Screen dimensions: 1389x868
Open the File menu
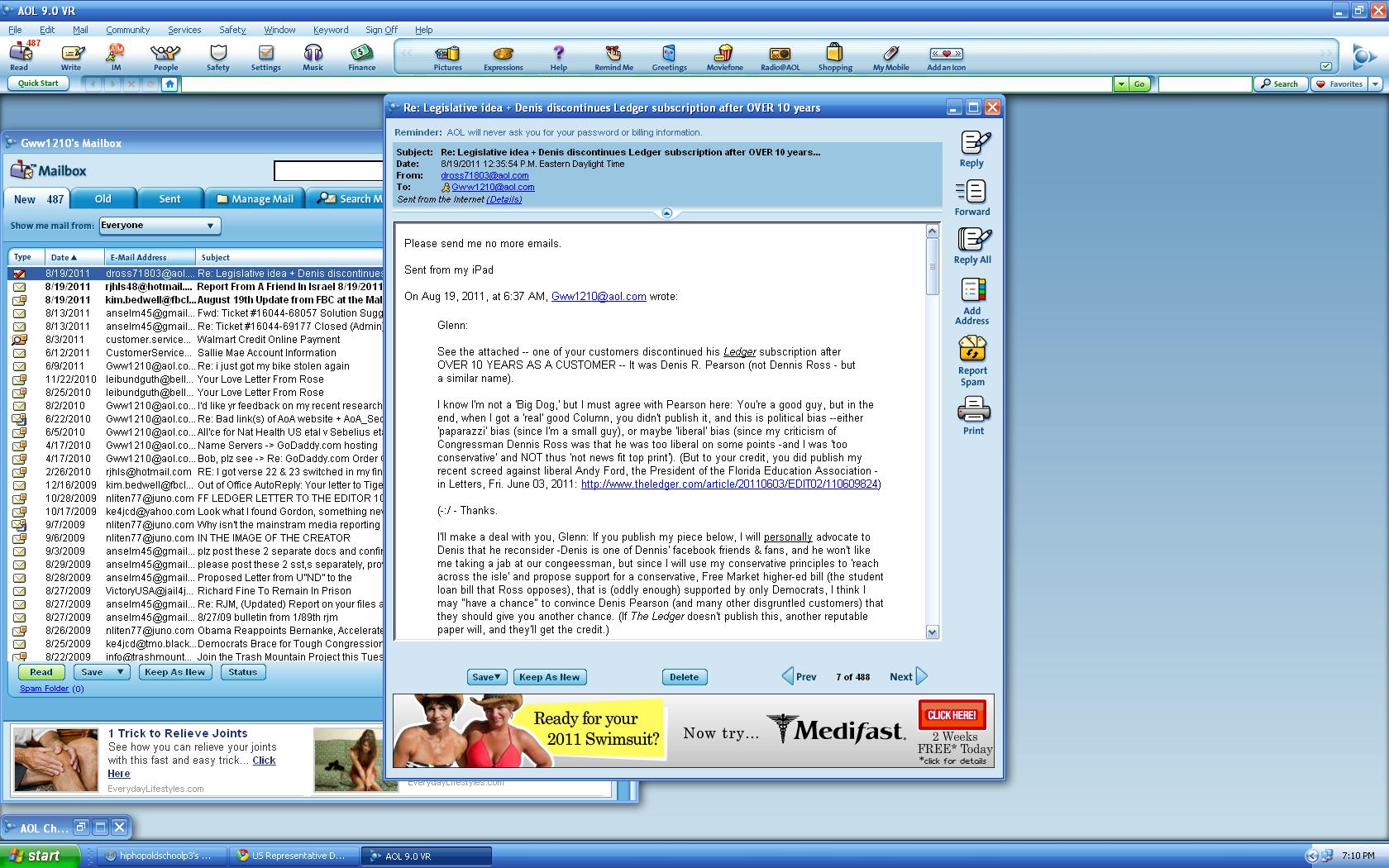[x=15, y=30]
